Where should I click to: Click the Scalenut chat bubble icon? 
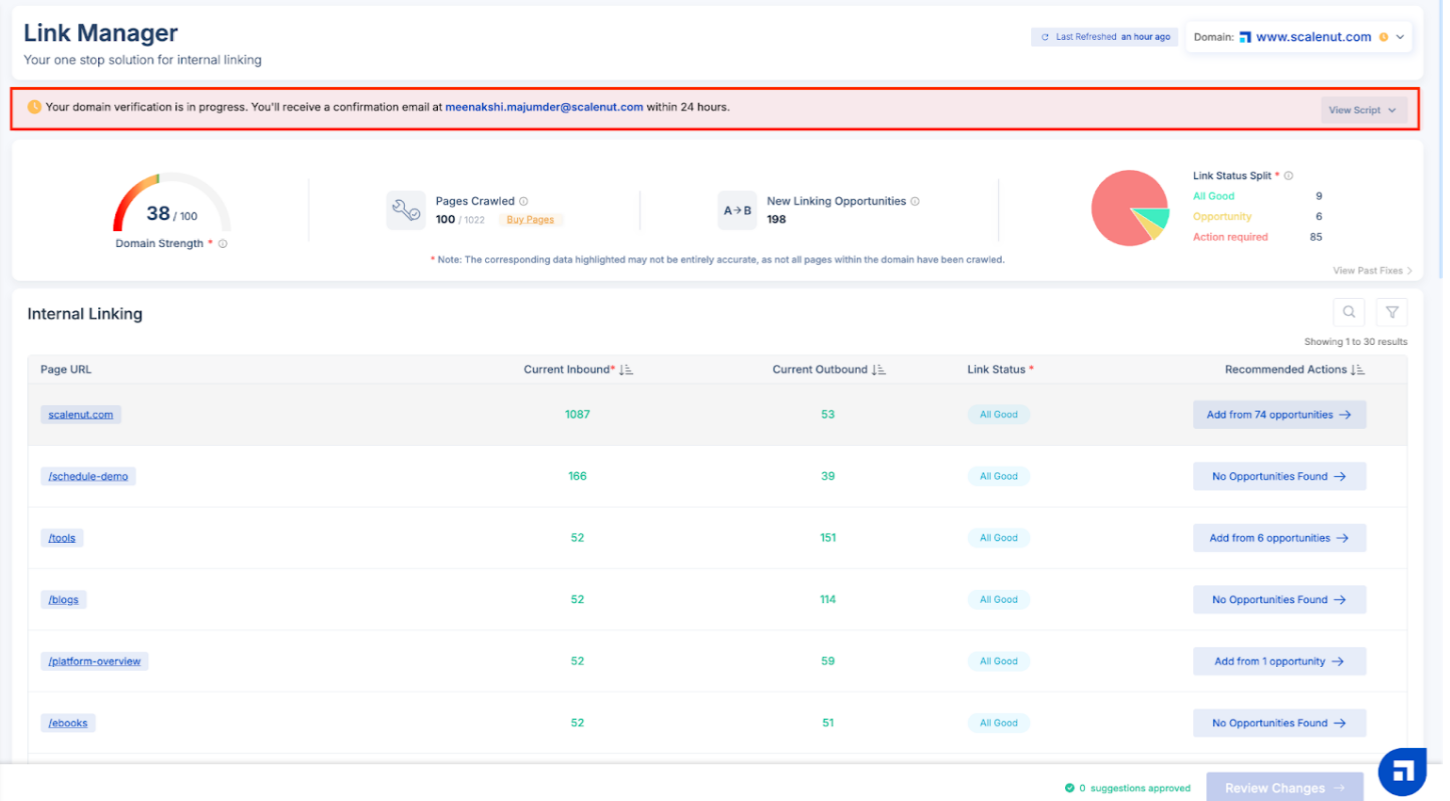[1402, 771]
